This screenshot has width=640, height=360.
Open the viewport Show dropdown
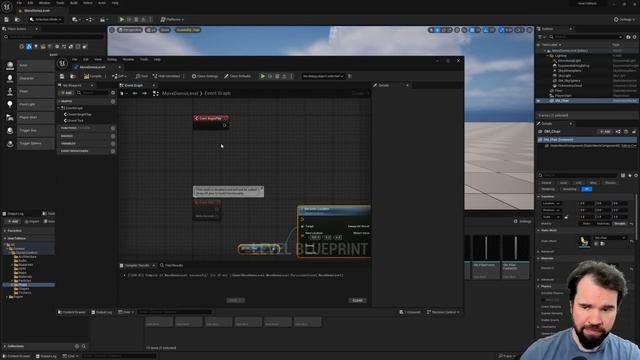coord(164,30)
